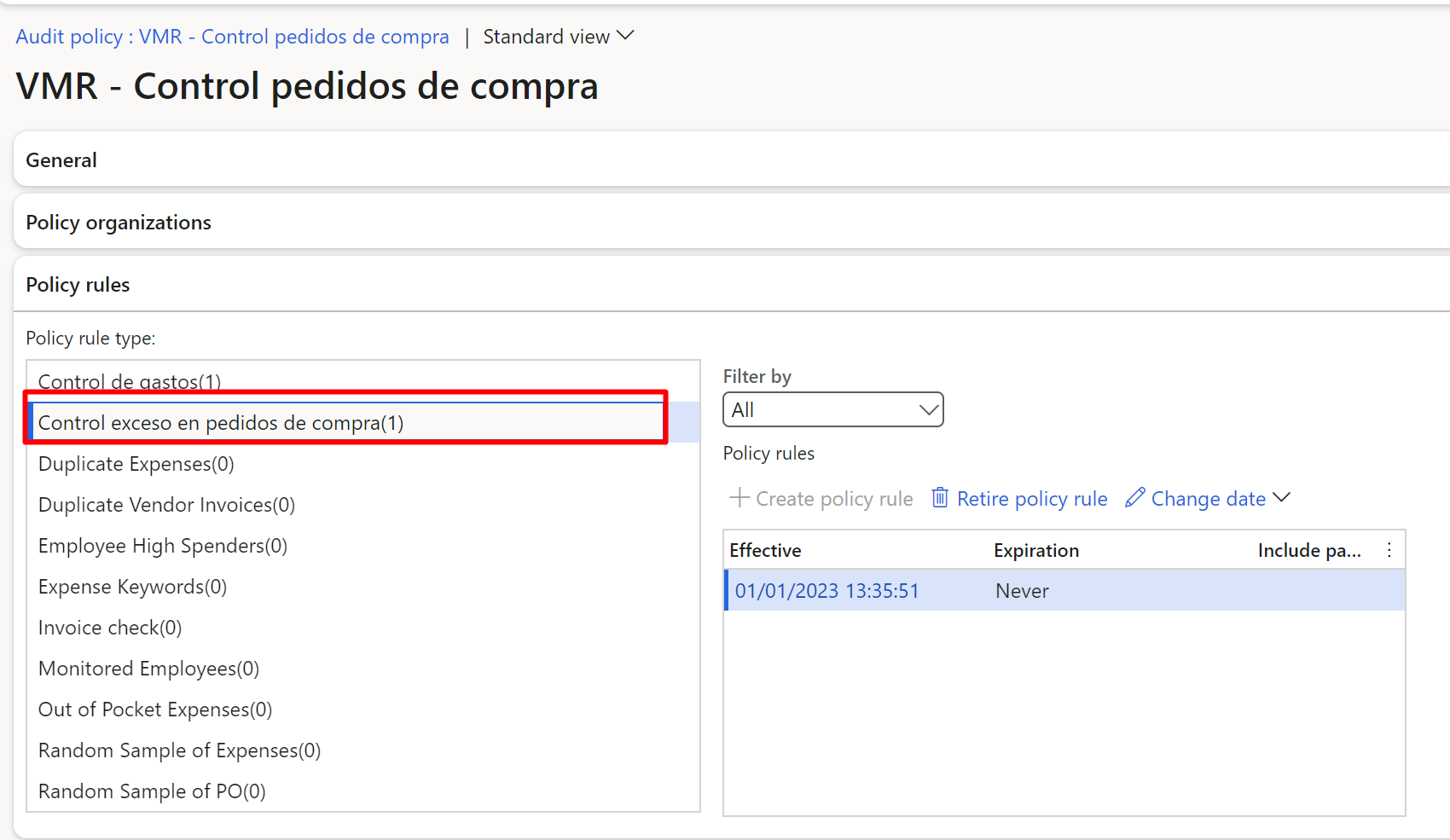This screenshot has height=840, width=1450.
Task: Click Effective column header
Action: (765, 550)
